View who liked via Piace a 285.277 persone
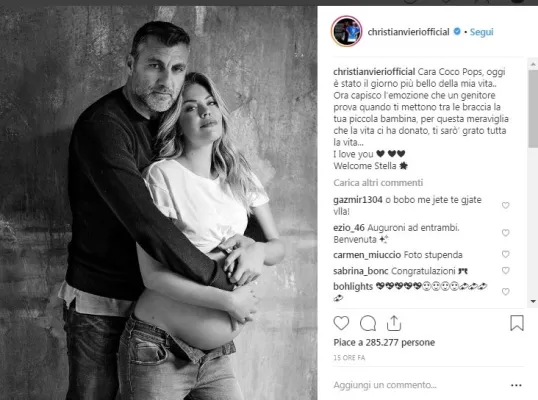 pos(384,342)
